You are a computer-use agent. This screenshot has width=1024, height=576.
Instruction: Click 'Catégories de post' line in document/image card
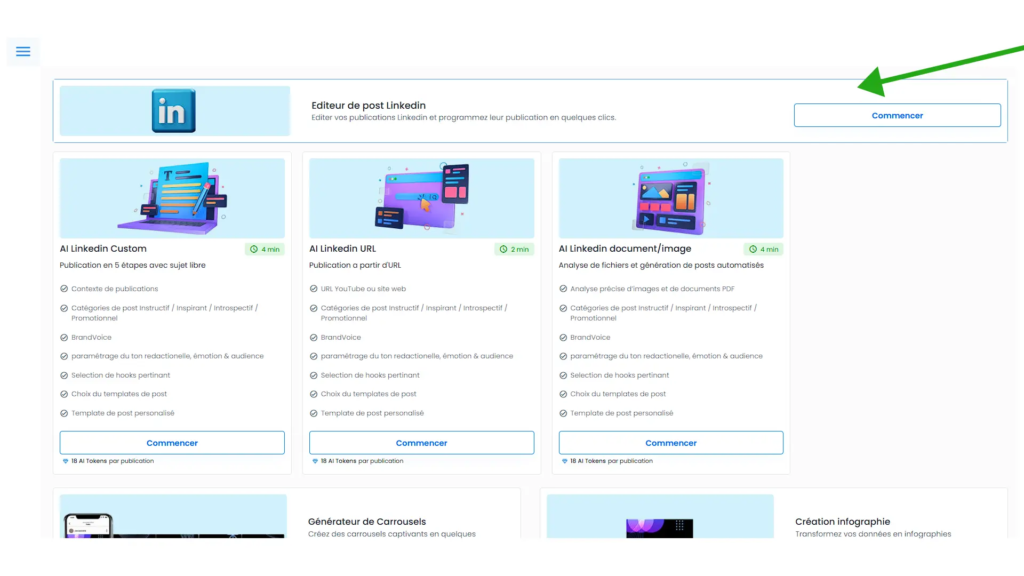664,313
